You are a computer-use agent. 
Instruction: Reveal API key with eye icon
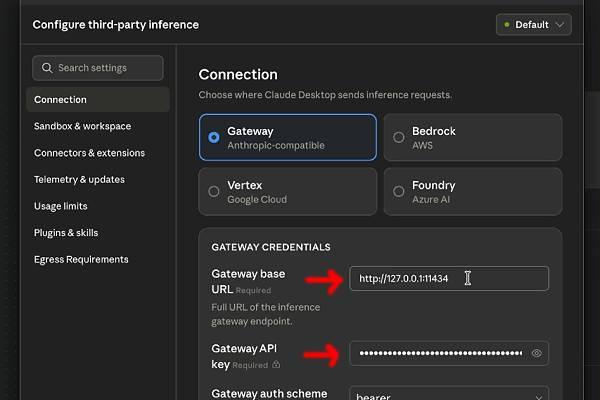[x=536, y=353]
